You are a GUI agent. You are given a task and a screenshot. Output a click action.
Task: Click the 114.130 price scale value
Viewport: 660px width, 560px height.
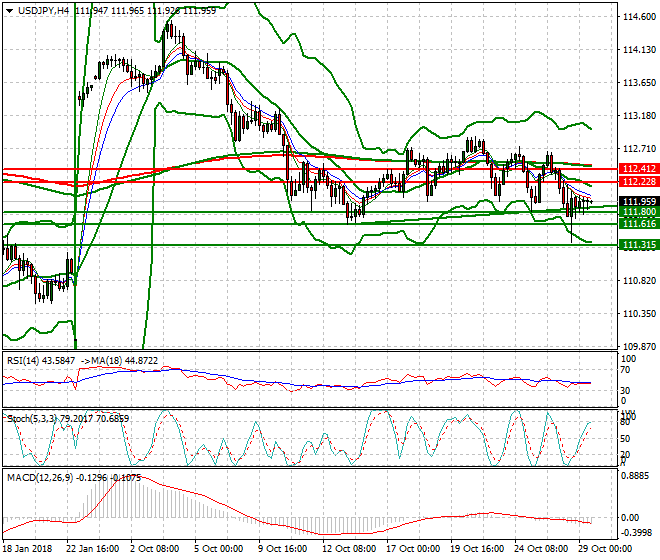(639, 50)
